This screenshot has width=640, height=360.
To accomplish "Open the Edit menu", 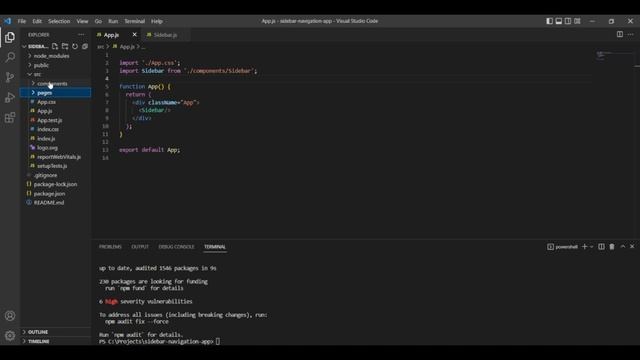I will (37, 21).
